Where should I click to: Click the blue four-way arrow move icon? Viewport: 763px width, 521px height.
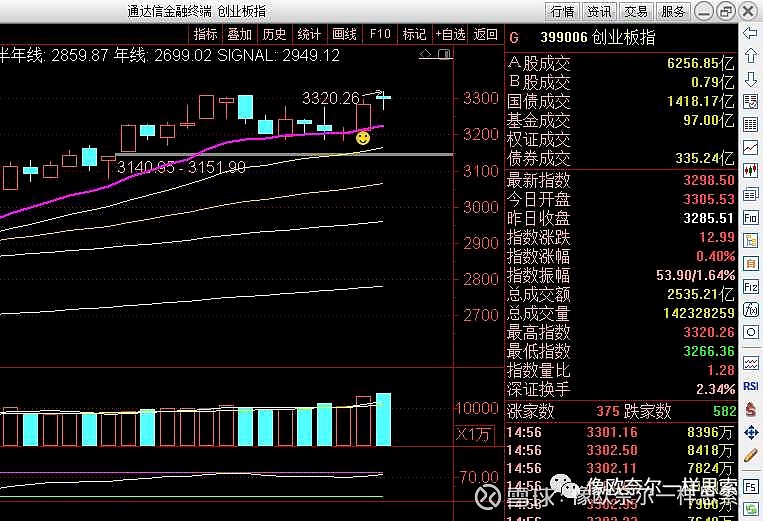[x=750, y=432]
